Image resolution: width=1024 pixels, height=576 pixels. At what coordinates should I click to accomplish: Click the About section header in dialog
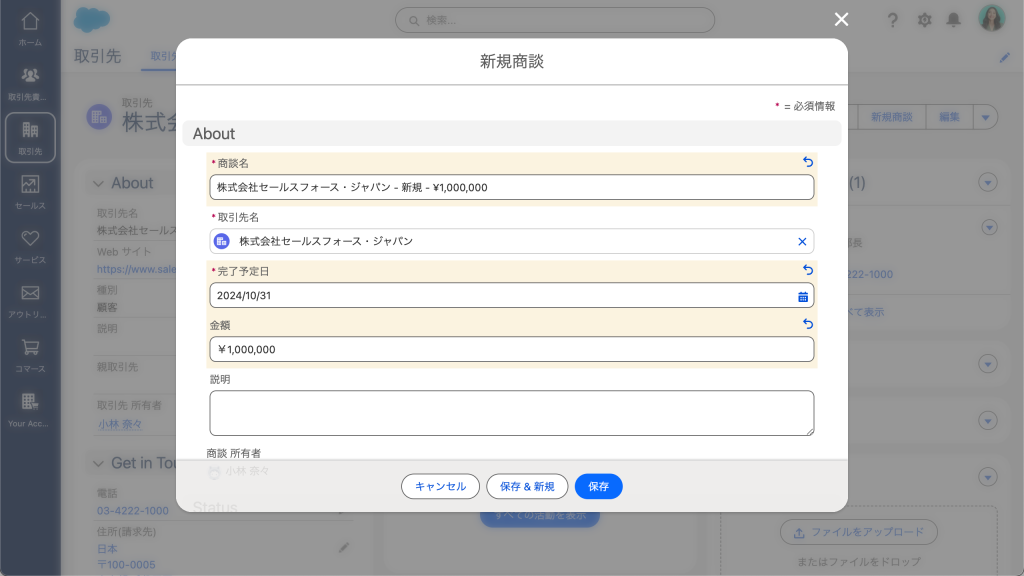[511, 133]
